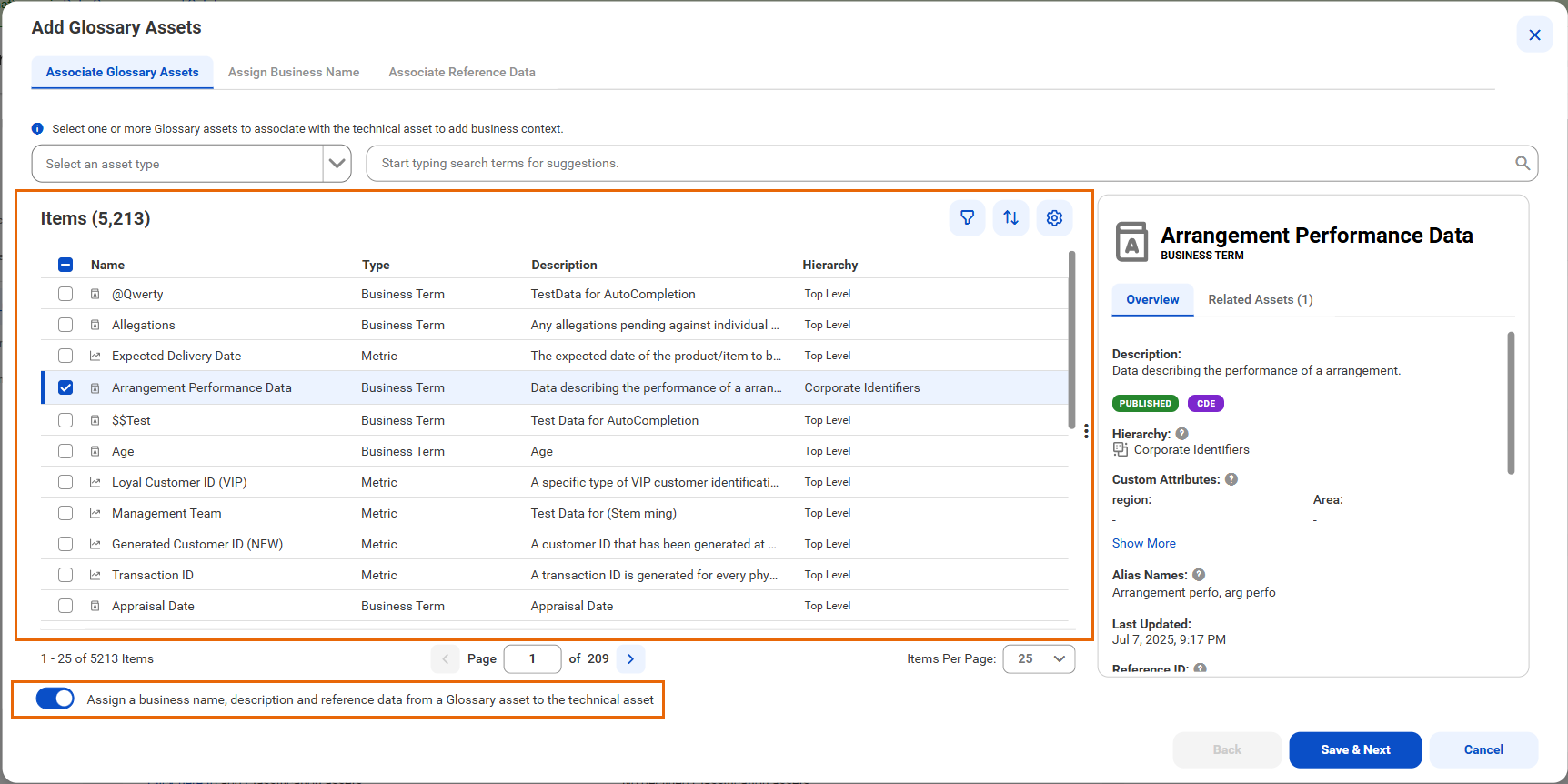
Task: Click Hierarchy help question-mark icon
Action: [x=1181, y=434]
